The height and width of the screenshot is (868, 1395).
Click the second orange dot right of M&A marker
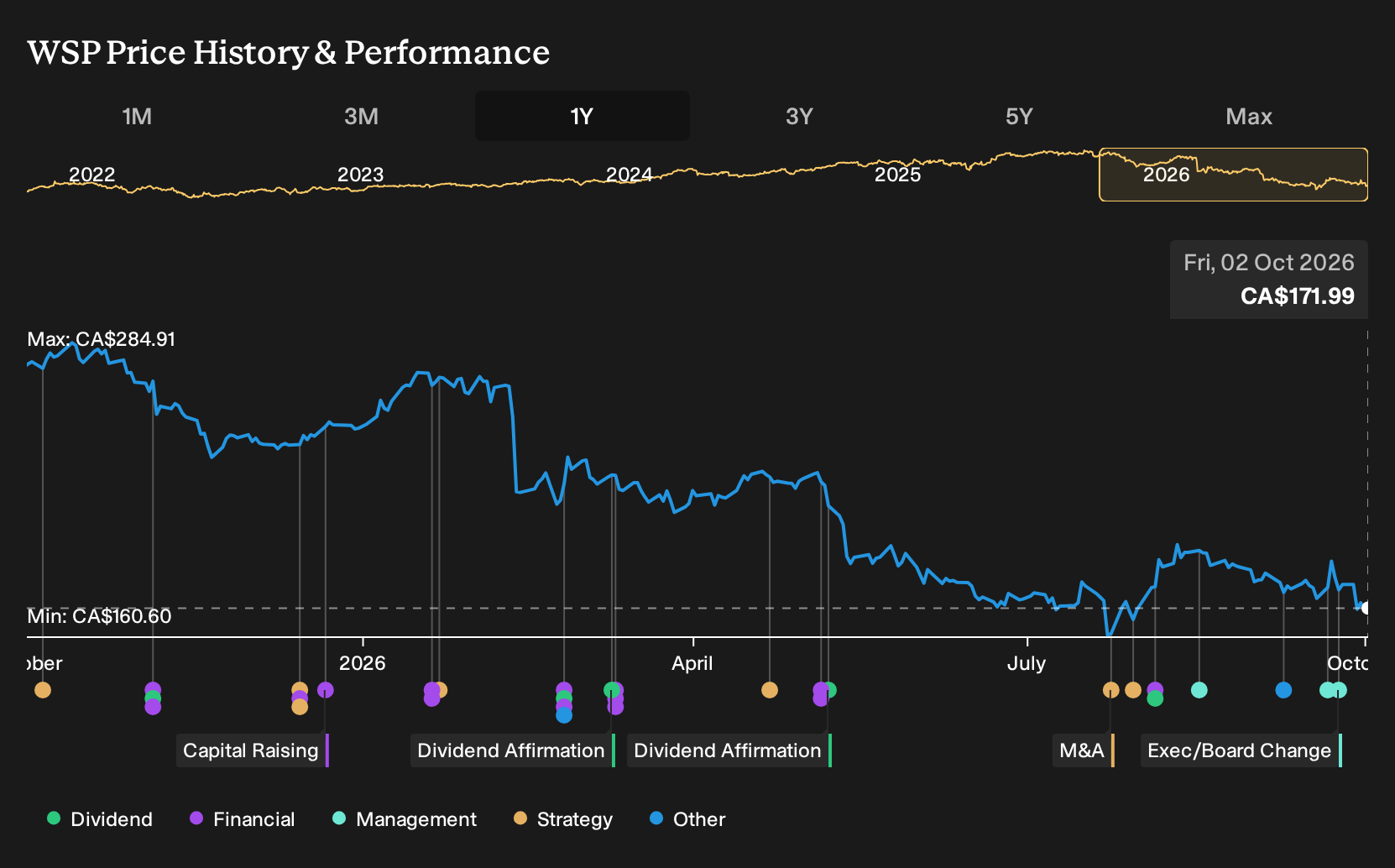(1133, 690)
